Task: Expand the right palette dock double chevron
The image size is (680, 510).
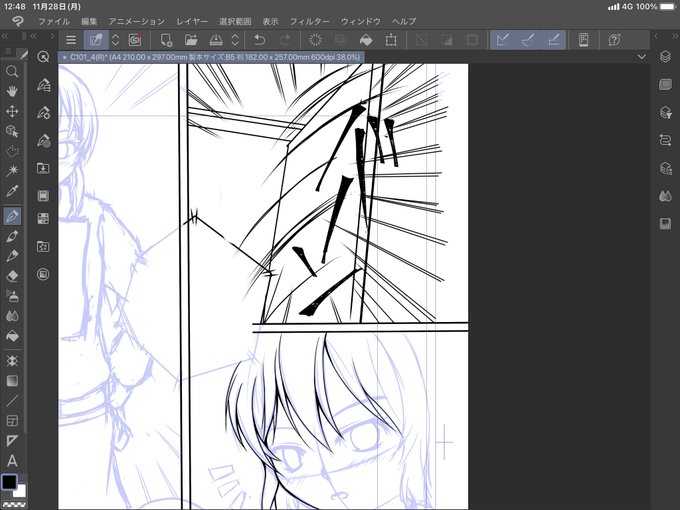Action: (x=673, y=36)
